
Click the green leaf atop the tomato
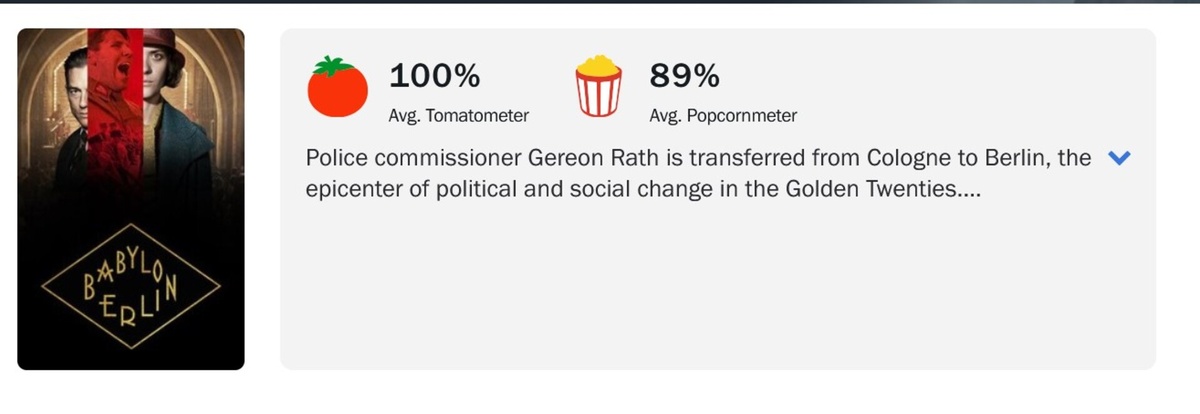pos(328,67)
